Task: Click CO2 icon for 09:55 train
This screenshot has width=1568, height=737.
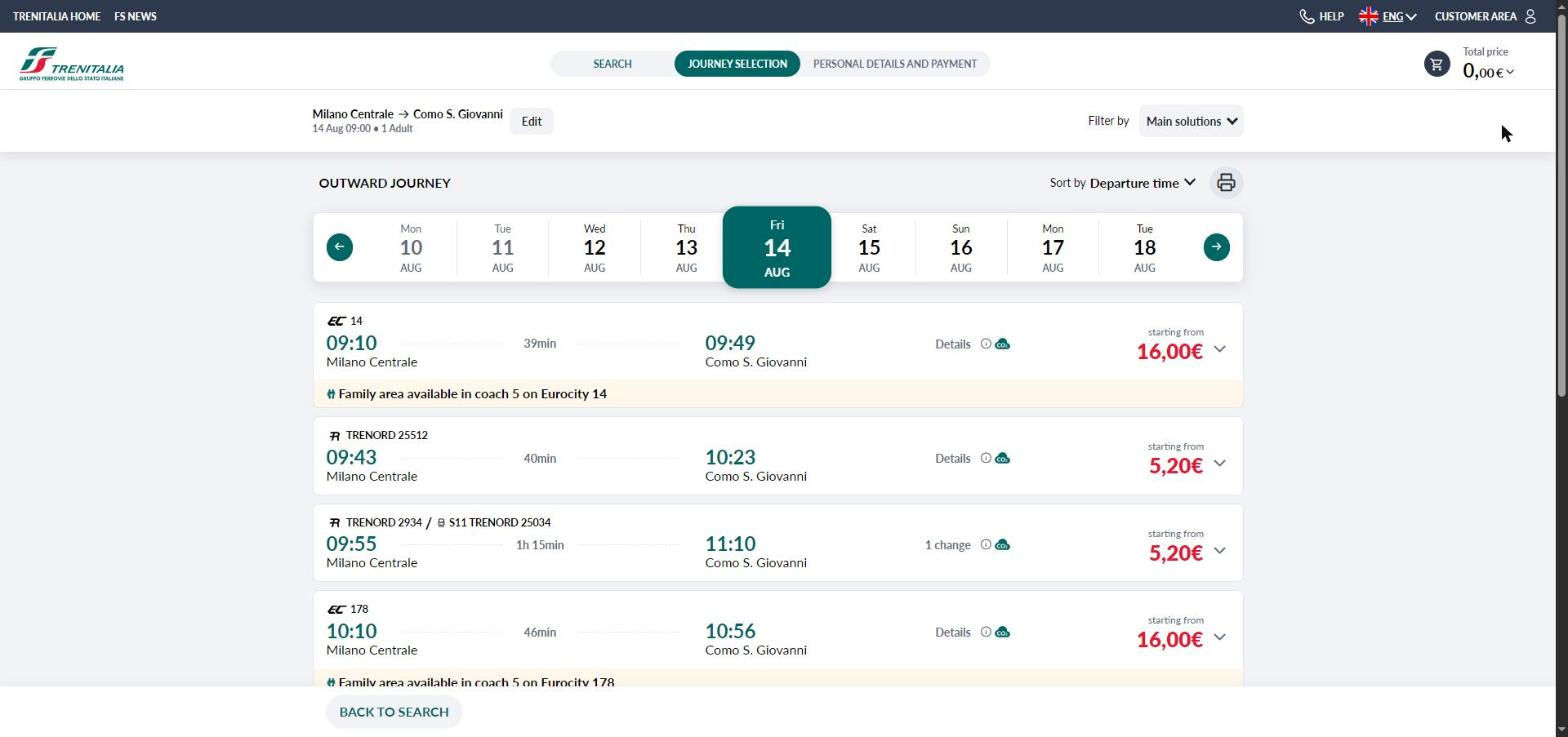Action: [x=1002, y=545]
